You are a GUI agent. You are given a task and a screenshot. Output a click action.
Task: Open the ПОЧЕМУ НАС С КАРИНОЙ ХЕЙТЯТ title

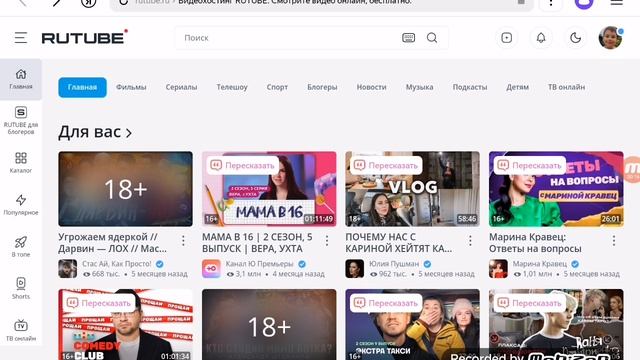click(x=399, y=243)
